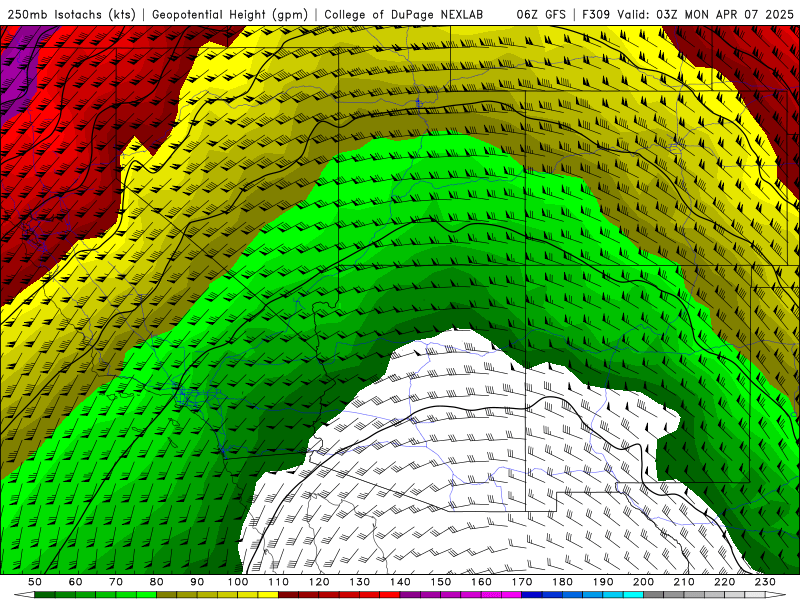
Task: Click the dark olive swatch on the color bar
Action: point(166,595)
